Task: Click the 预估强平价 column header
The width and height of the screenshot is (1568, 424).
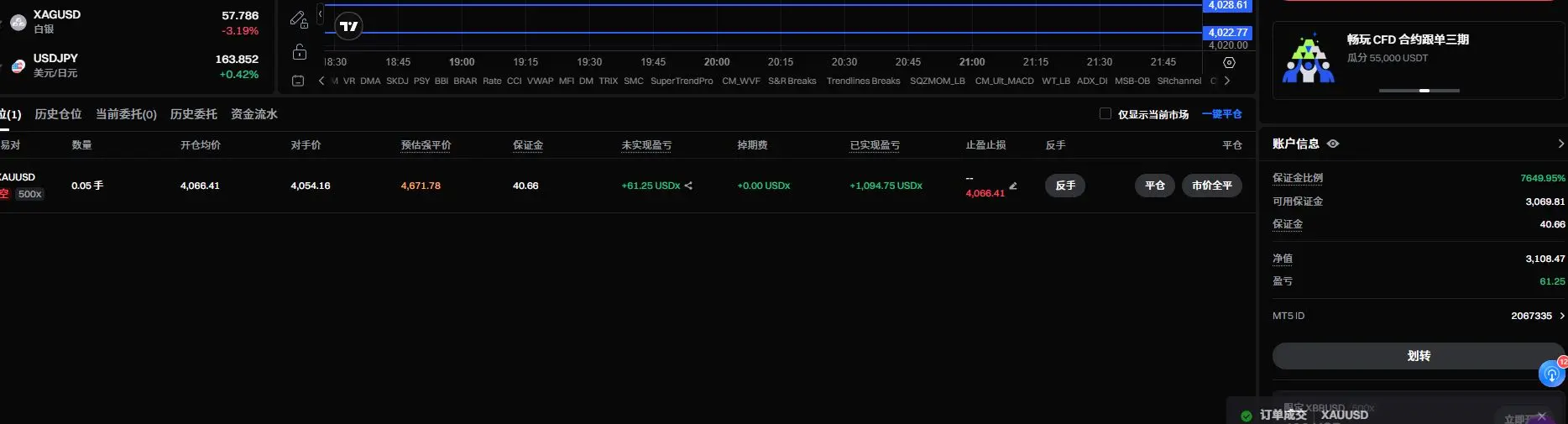Action: point(426,145)
